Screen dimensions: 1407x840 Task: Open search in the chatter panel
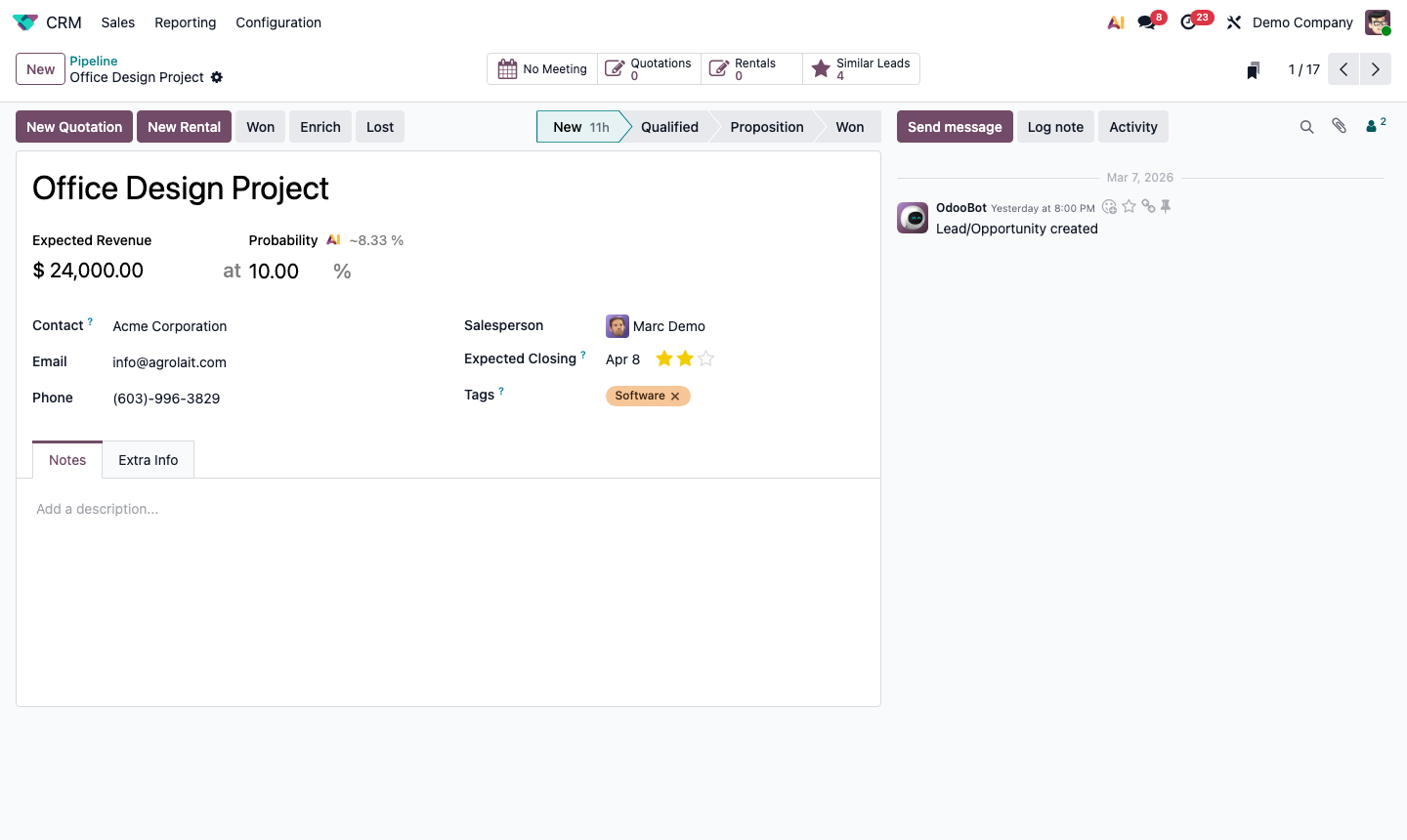1307,126
